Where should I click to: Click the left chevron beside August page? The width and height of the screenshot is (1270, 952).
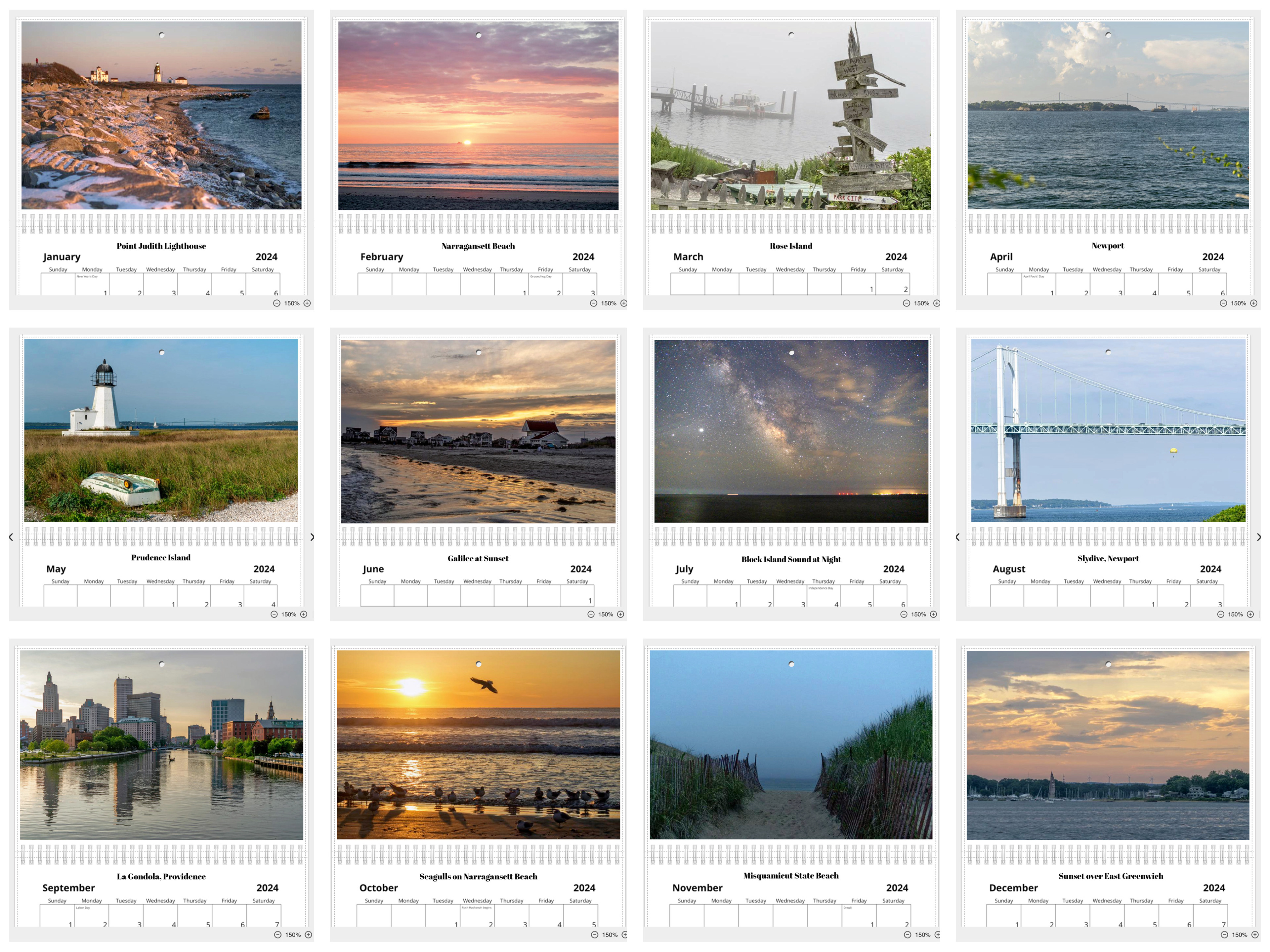coord(957,537)
